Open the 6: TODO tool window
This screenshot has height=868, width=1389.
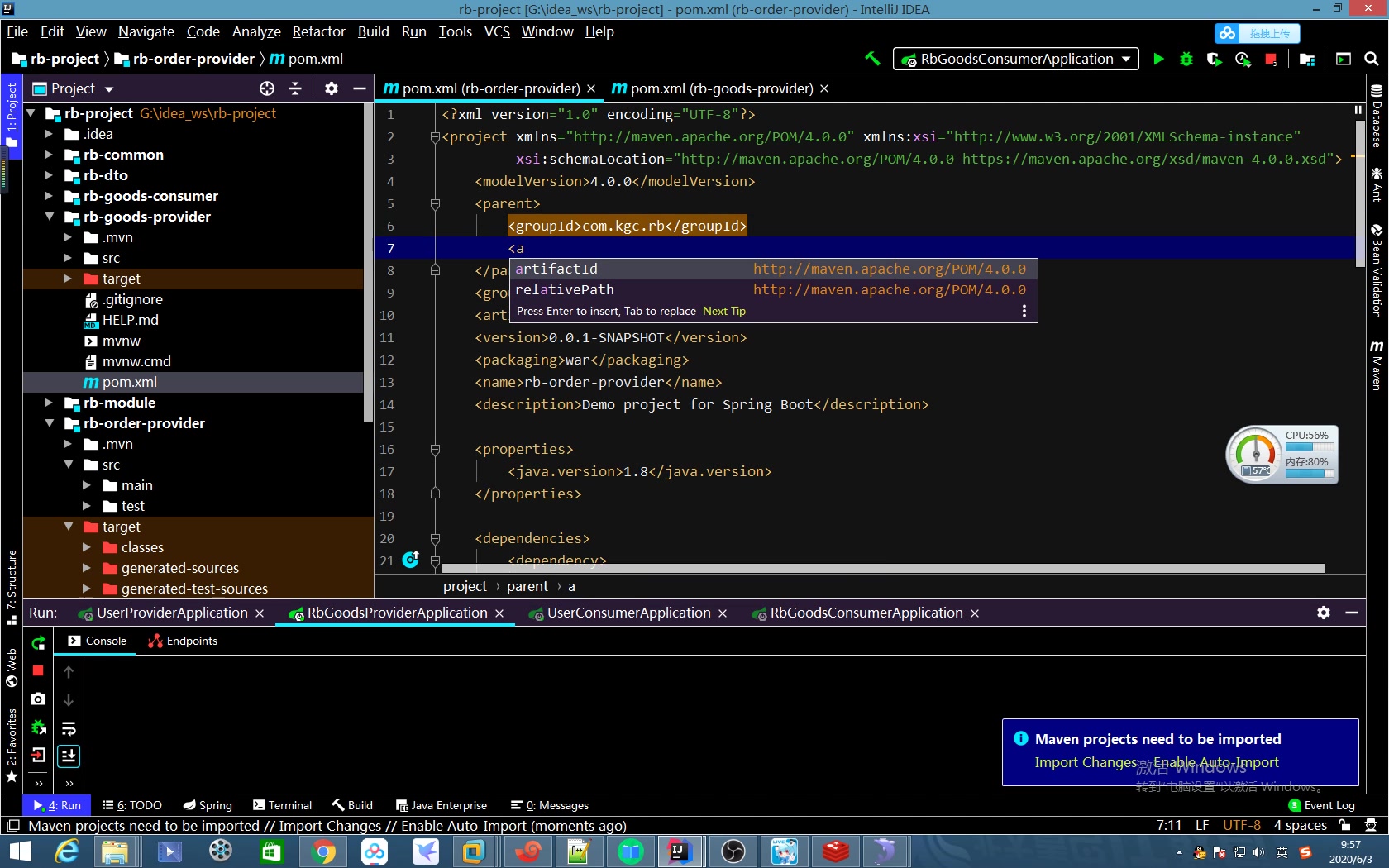pyautogui.click(x=132, y=805)
